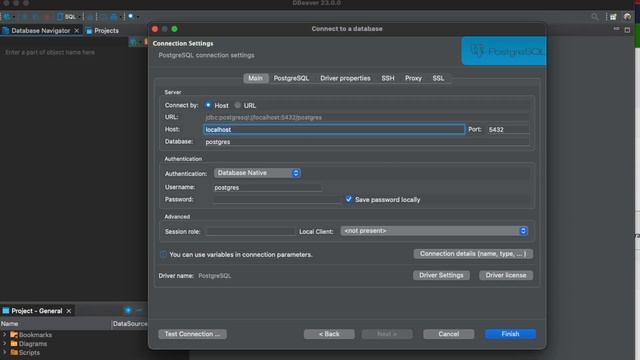
Task: Expand the Scripts tree node
Action: point(5,352)
